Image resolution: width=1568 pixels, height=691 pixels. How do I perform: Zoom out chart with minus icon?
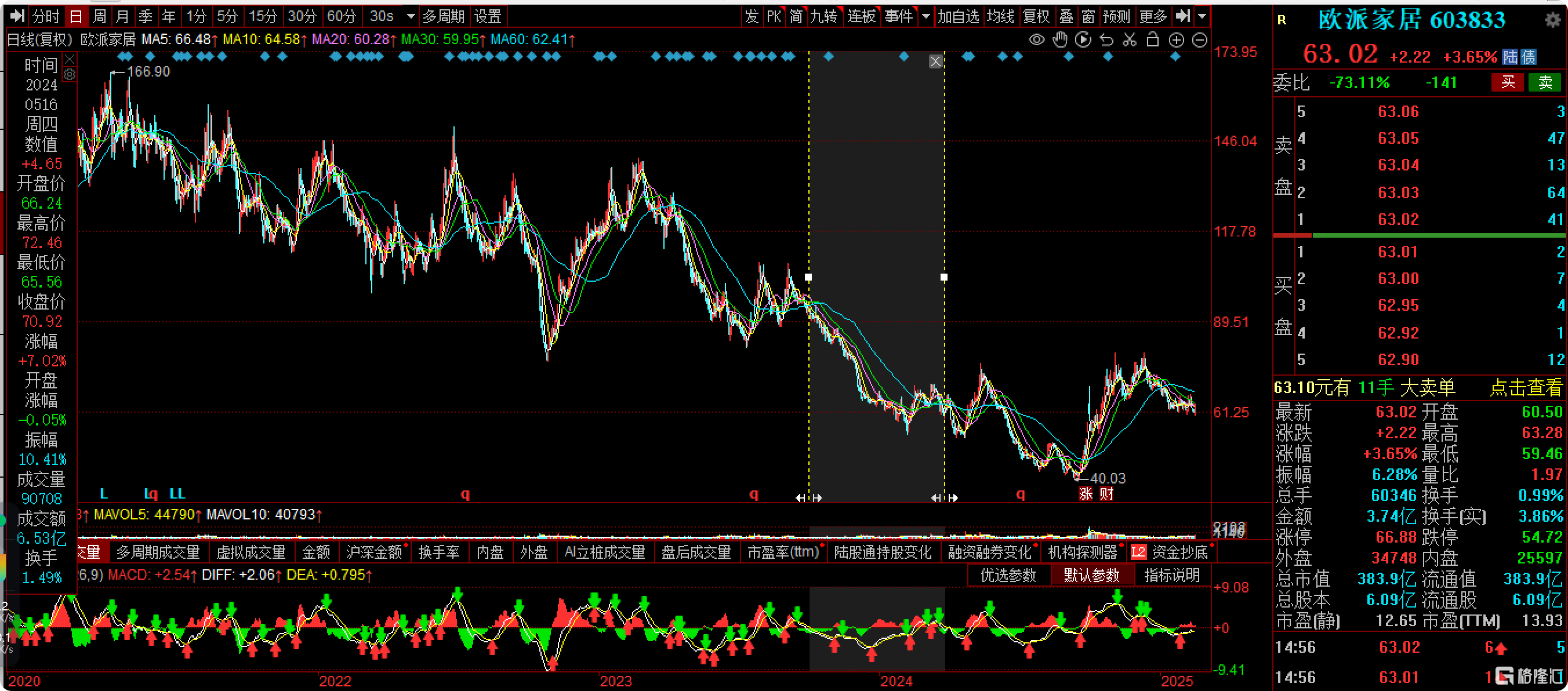1200,40
